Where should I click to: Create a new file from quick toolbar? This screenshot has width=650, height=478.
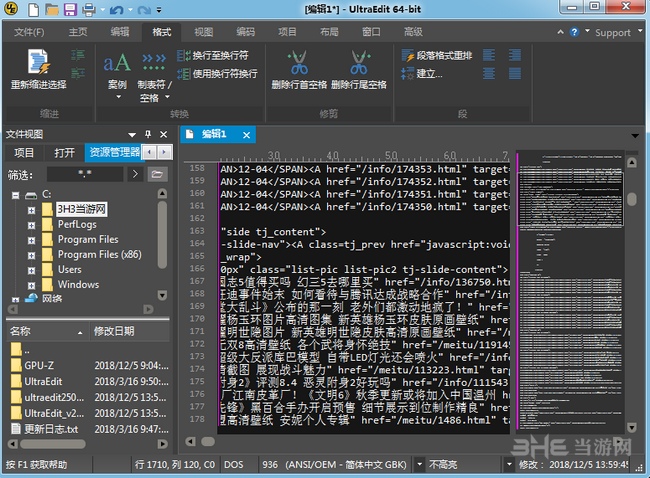click(x=33, y=9)
